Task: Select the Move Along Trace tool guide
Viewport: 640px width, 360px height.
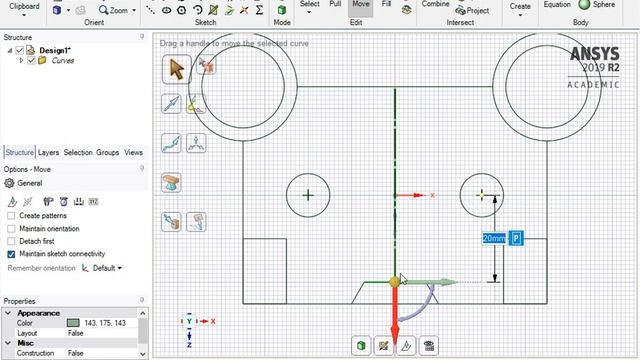Action: coord(171,143)
